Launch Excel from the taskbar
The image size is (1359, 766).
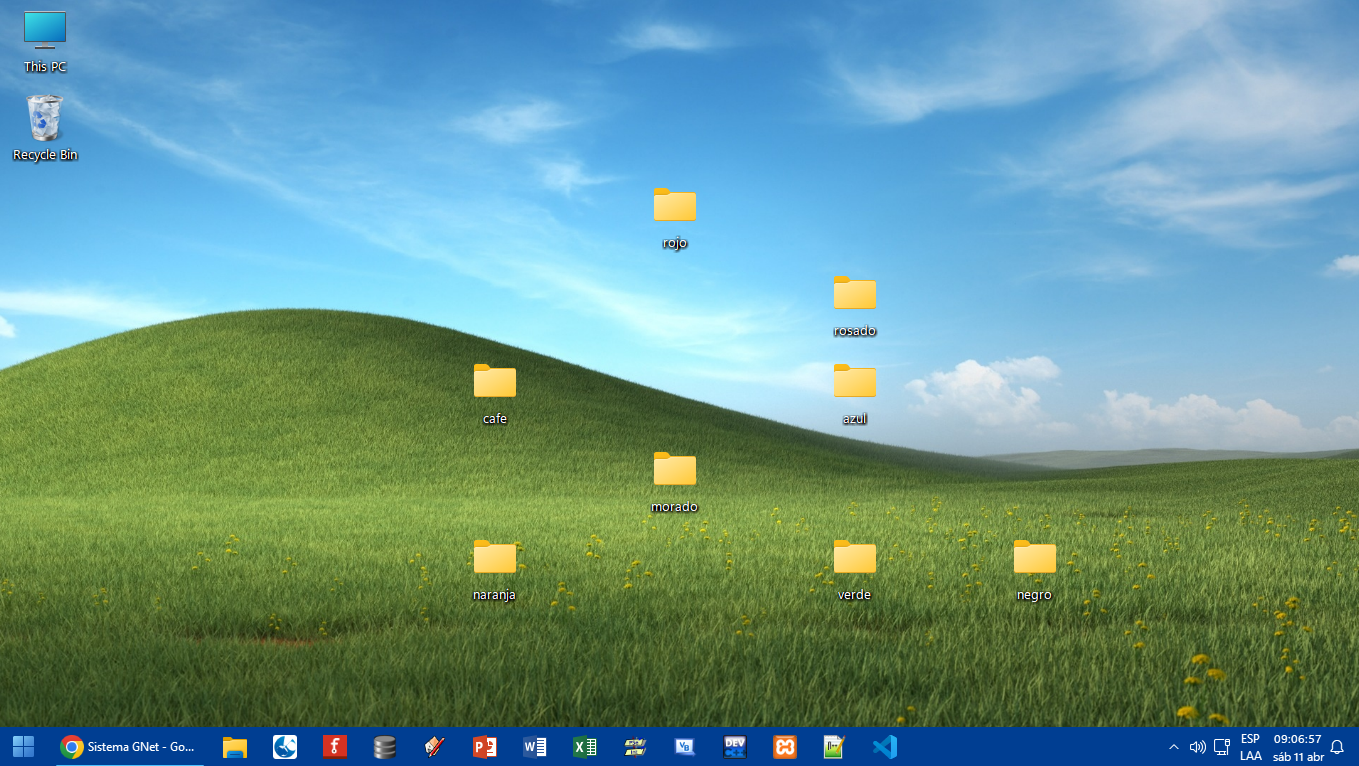(585, 746)
